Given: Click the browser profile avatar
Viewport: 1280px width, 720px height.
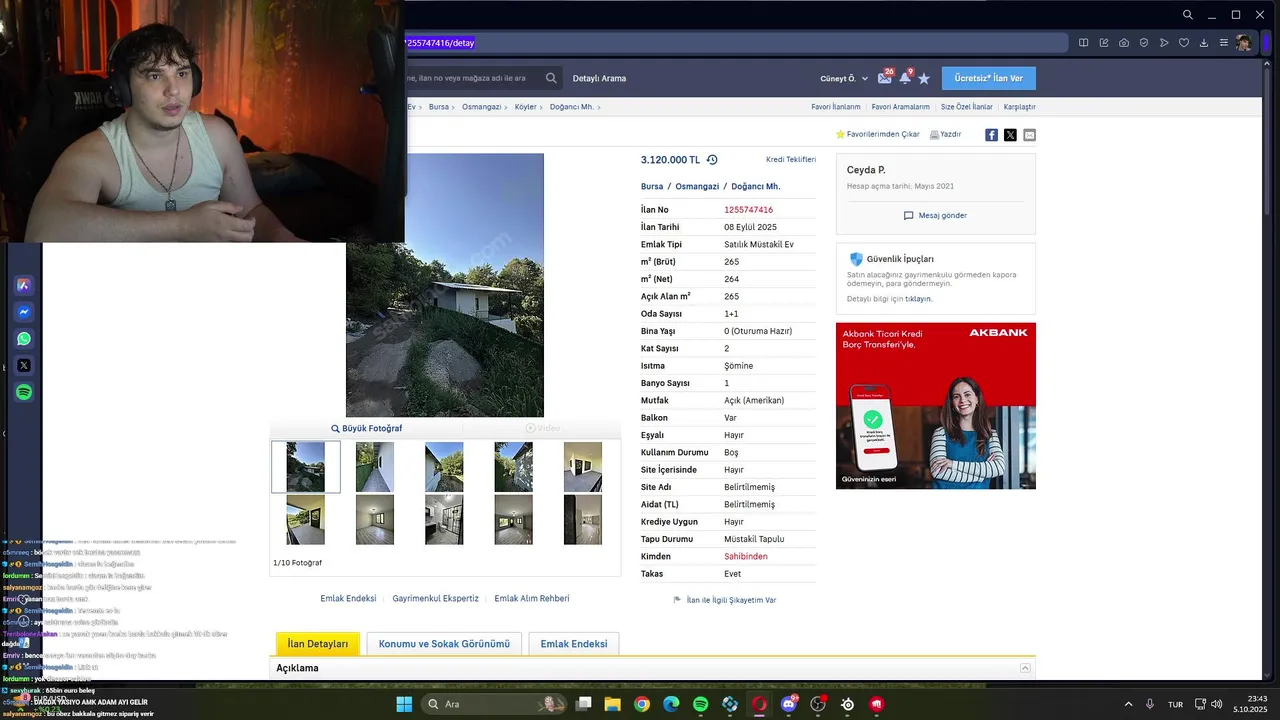Looking at the screenshot, I should point(1244,43).
